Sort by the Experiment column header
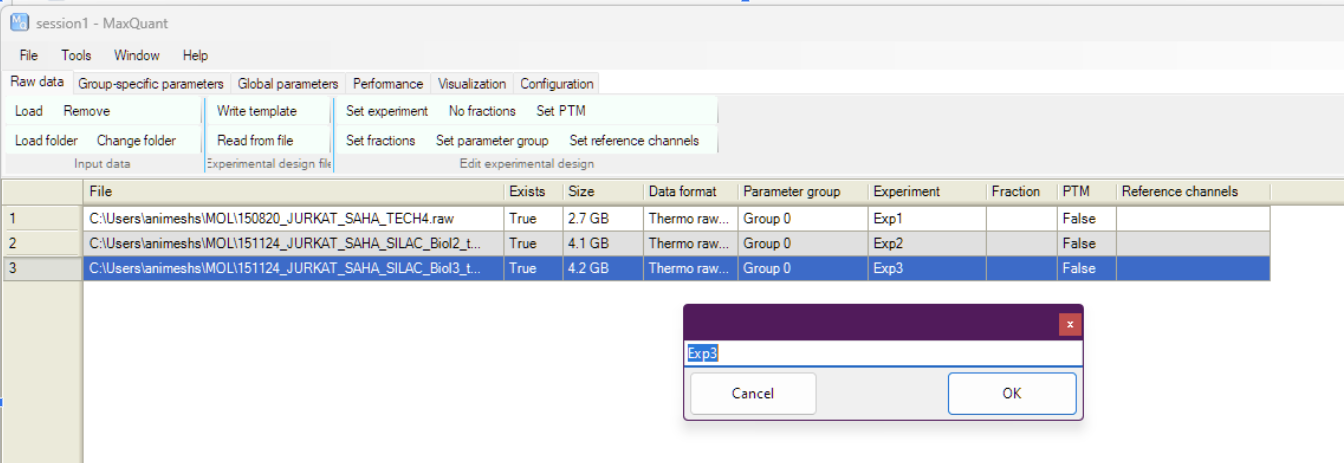The height and width of the screenshot is (463, 1344). coord(927,192)
